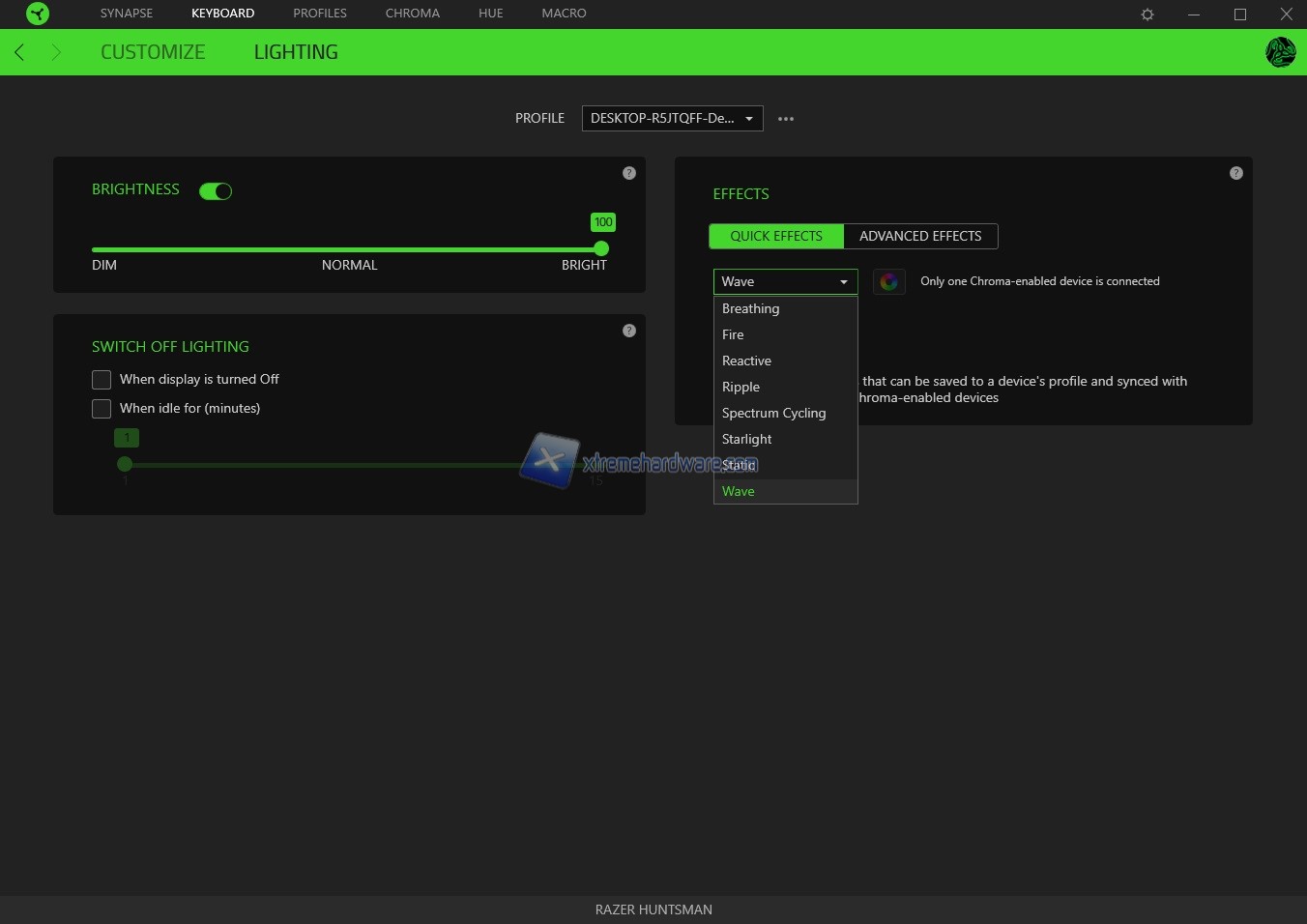Screen dimensions: 1307x924
Task: Click the brightness slider handle
Action: (601, 249)
